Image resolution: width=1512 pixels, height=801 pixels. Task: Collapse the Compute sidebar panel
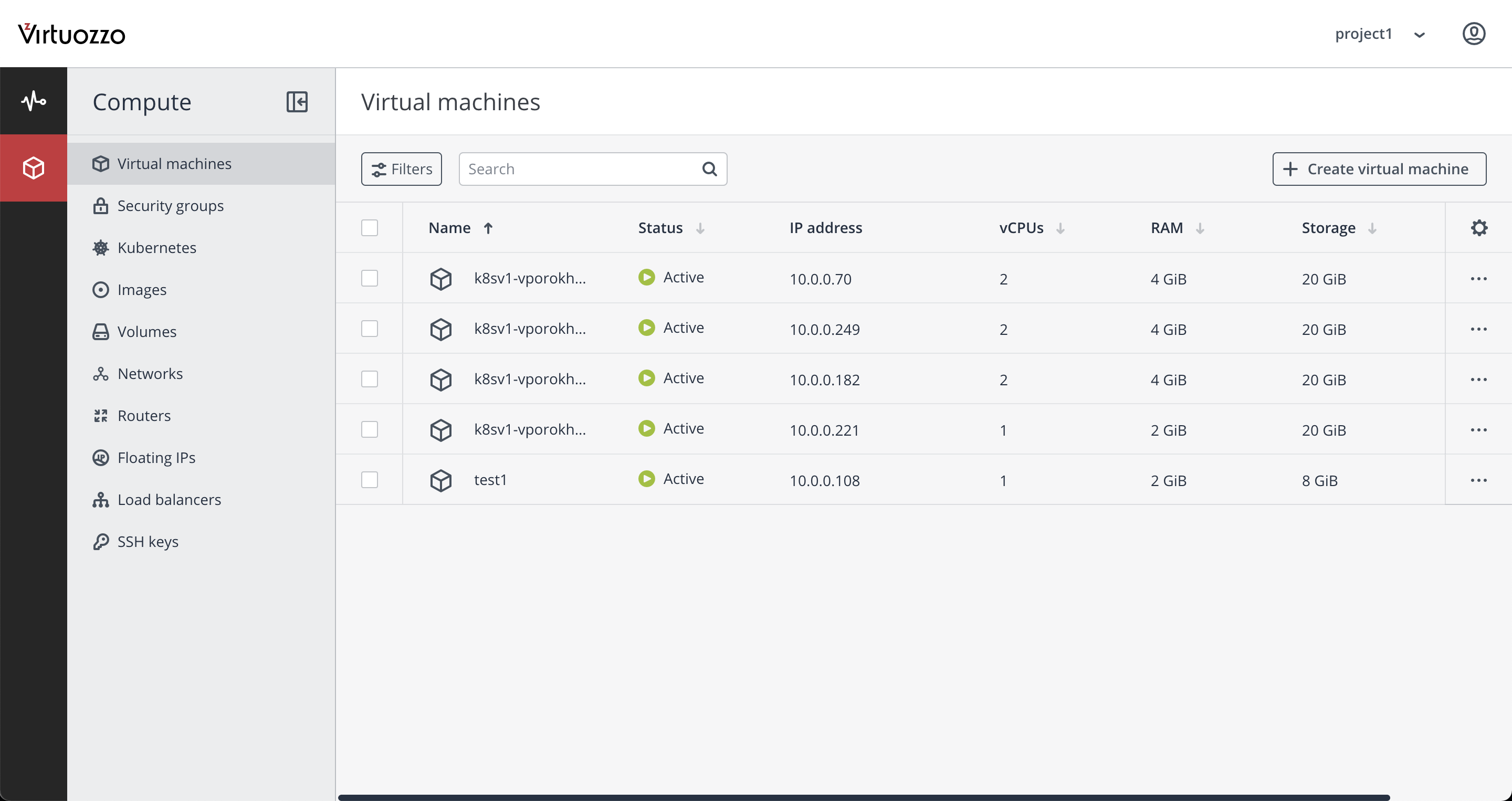coord(297,101)
